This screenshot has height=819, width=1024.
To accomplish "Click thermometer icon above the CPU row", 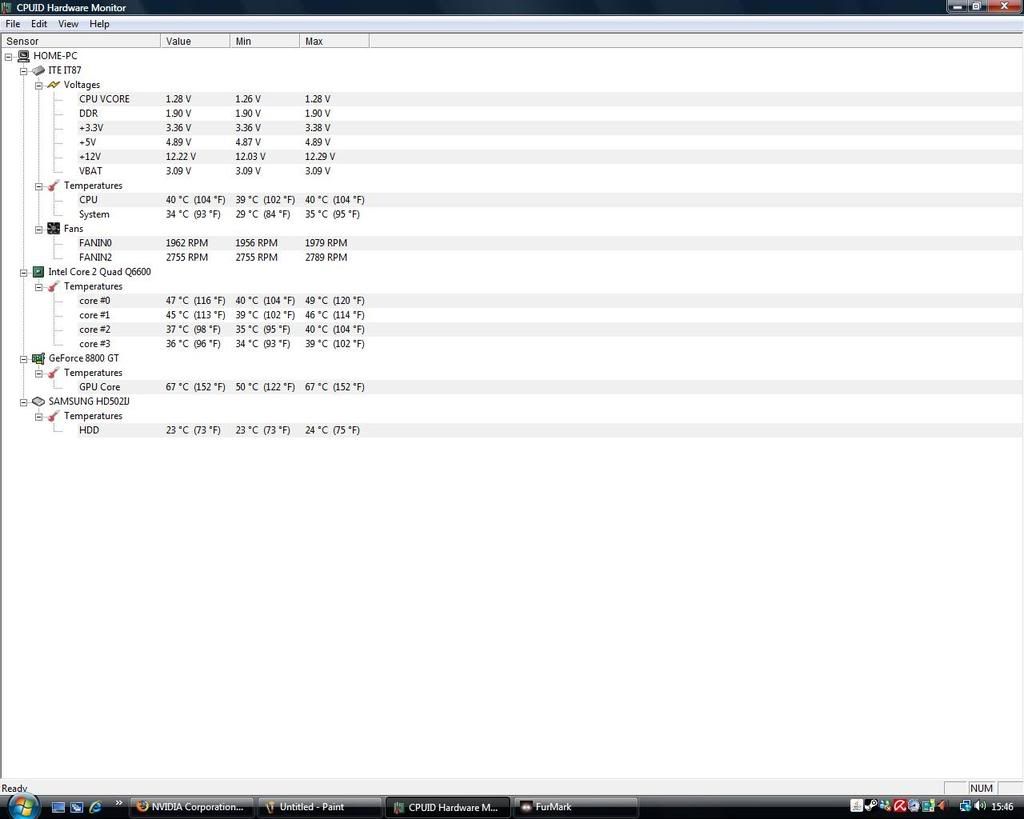I will pos(54,186).
